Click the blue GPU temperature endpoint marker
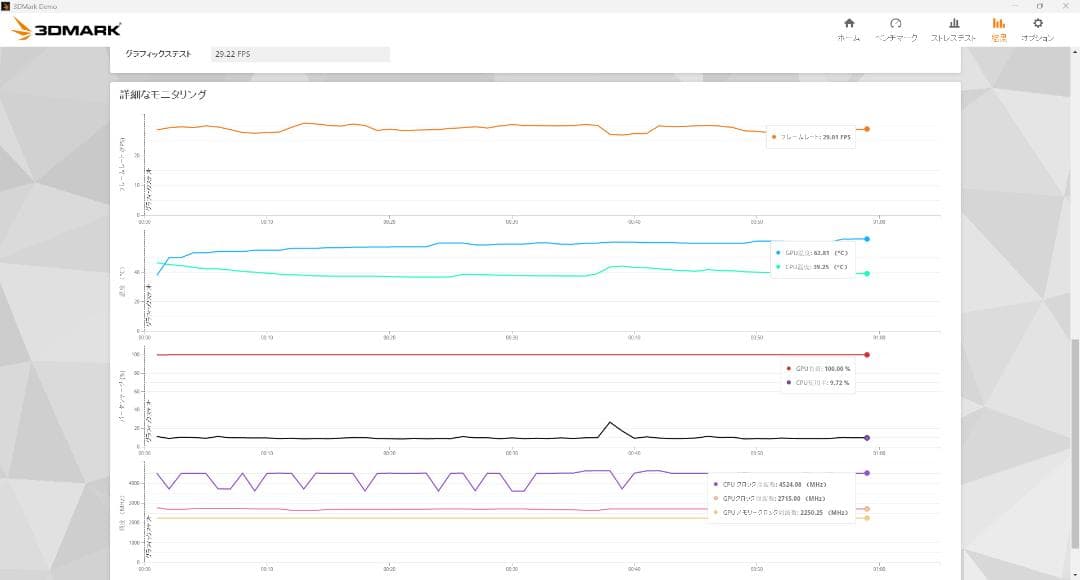The image size is (1080, 580). tap(867, 239)
